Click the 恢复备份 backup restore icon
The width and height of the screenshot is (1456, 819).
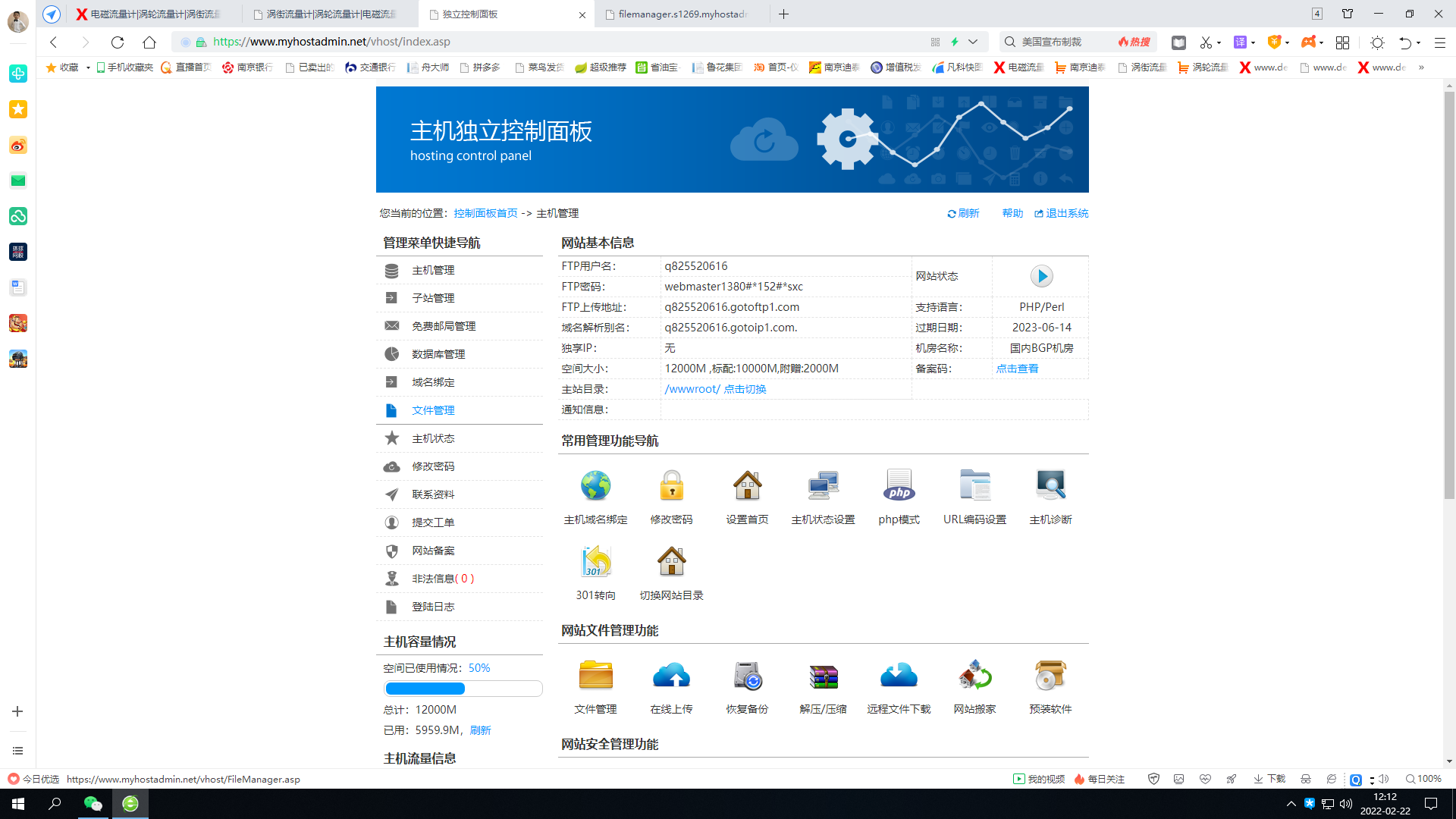click(x=748, y=674)
